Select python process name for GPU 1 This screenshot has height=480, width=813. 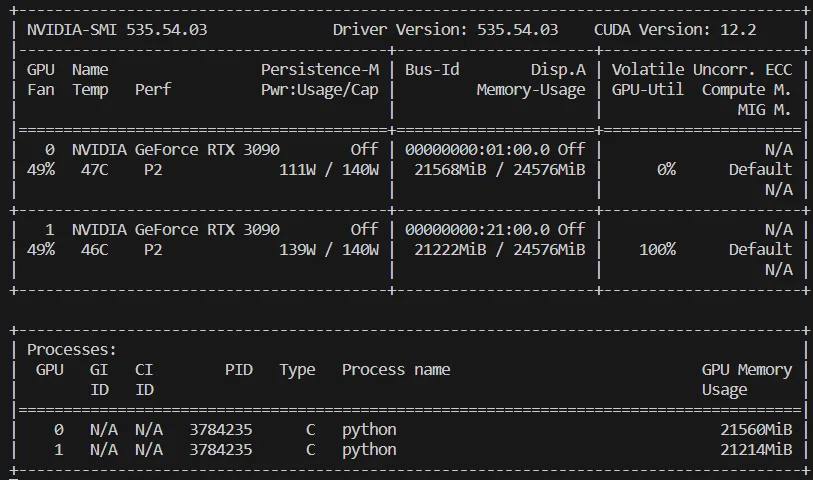tap(369, 449)
